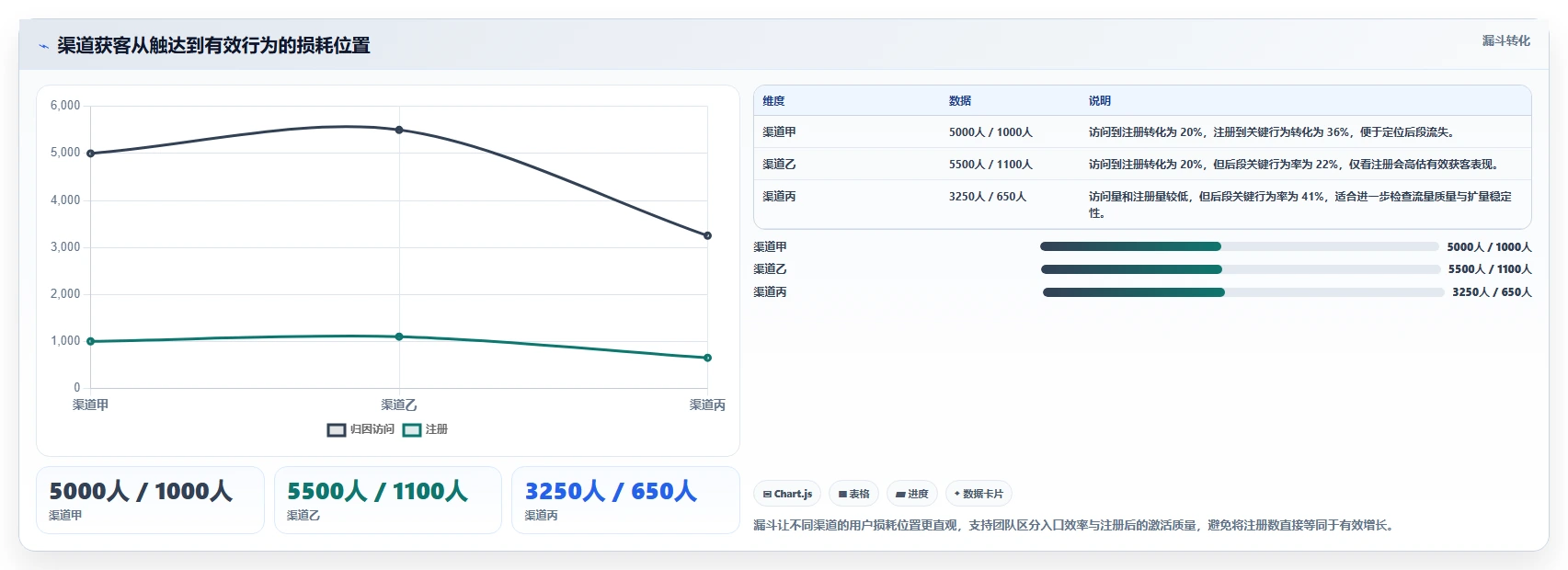Click the dashboard title 渠道获客从触达到有效行为的损耗位置
Screen dimensions: 1568x570
pyautogui.click(x=213, y=45)
